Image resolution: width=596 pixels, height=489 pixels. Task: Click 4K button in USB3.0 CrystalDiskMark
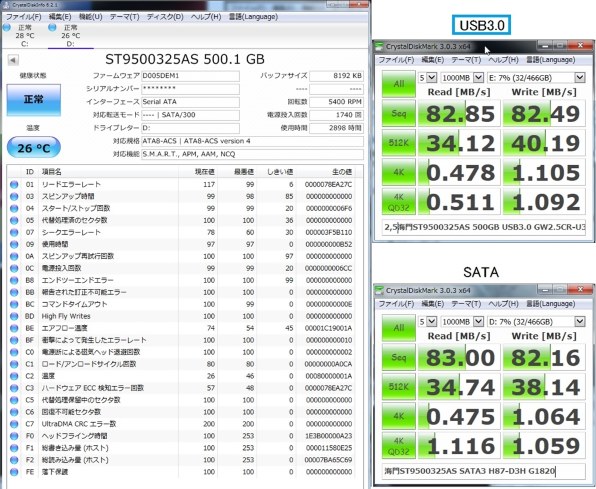(398, 172)
